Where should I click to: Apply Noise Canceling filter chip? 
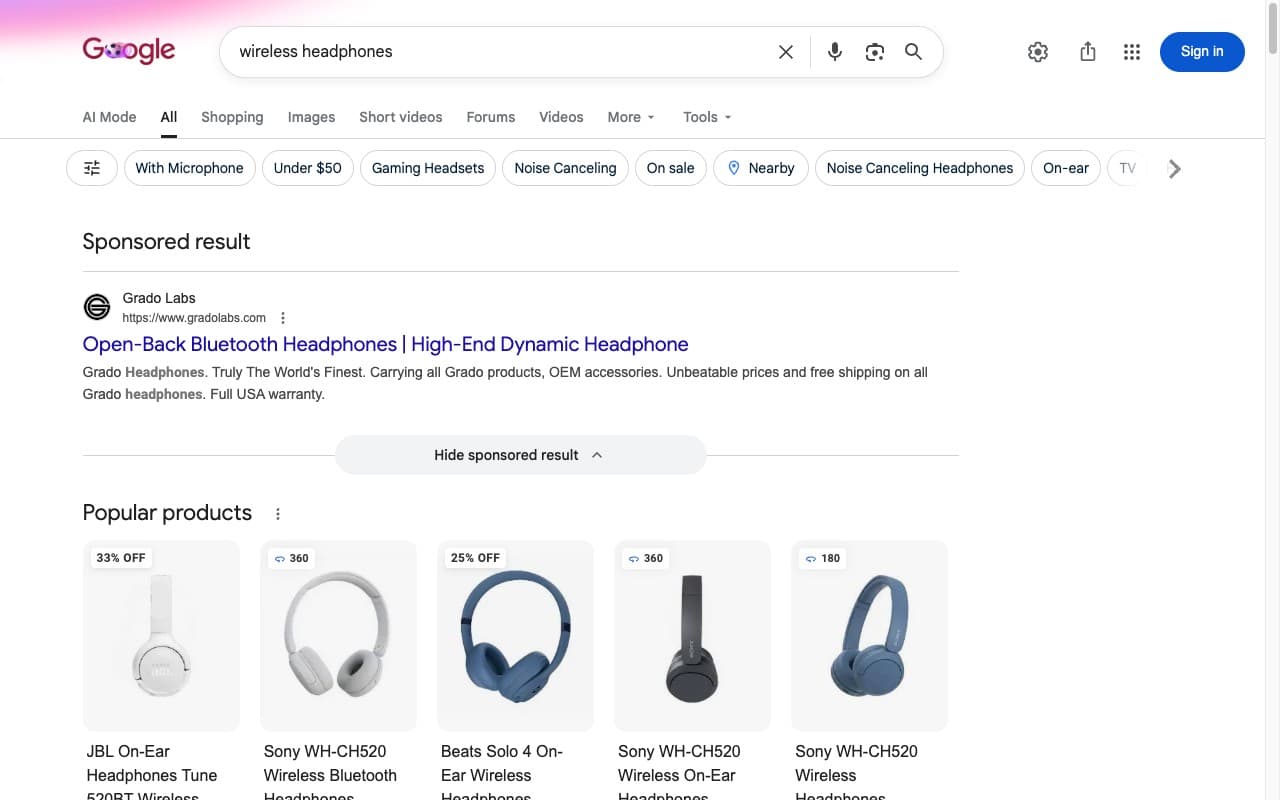pos(565,168)
